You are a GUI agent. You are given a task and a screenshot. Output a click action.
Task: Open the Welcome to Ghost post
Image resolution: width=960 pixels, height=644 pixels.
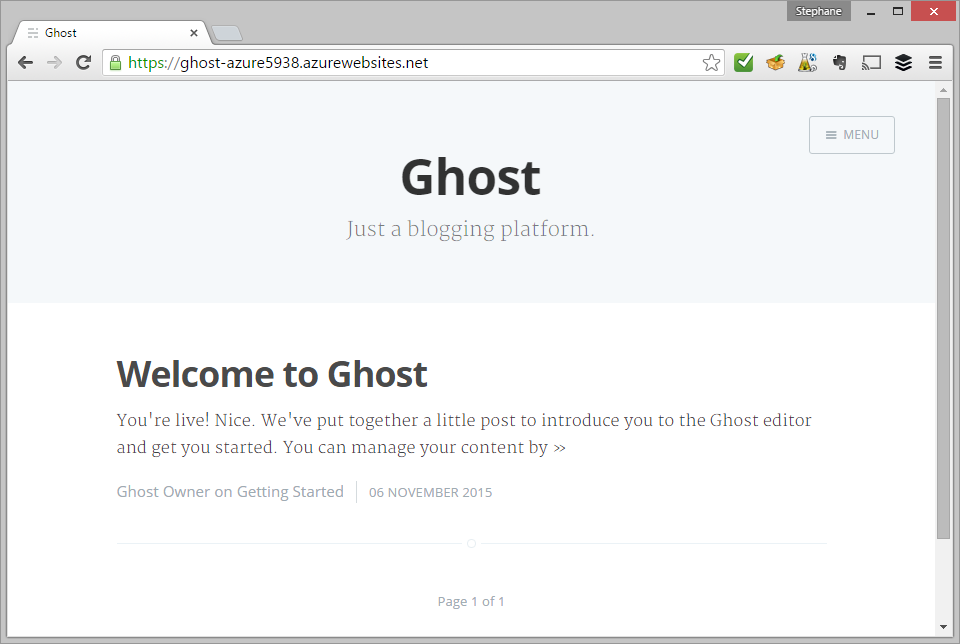[x=272, y=374]
